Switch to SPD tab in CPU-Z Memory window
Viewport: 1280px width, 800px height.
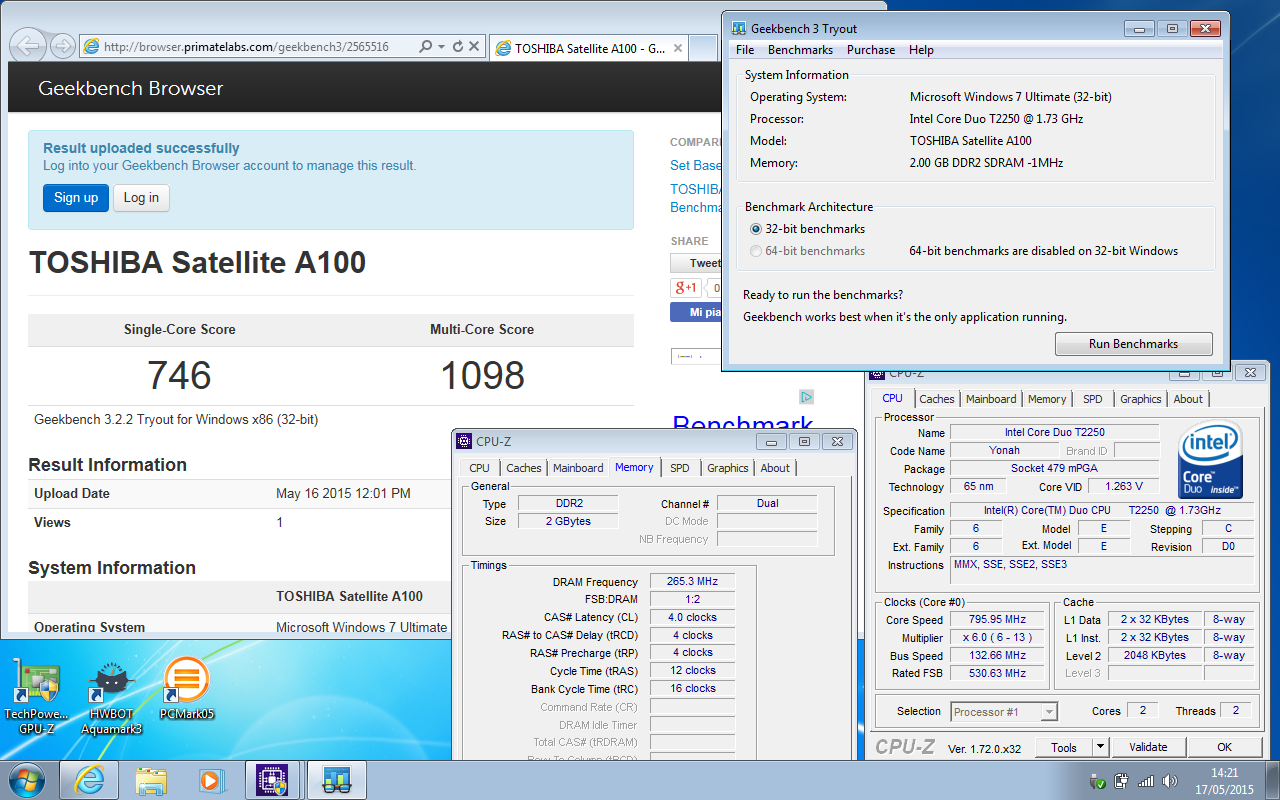point(680,468)
